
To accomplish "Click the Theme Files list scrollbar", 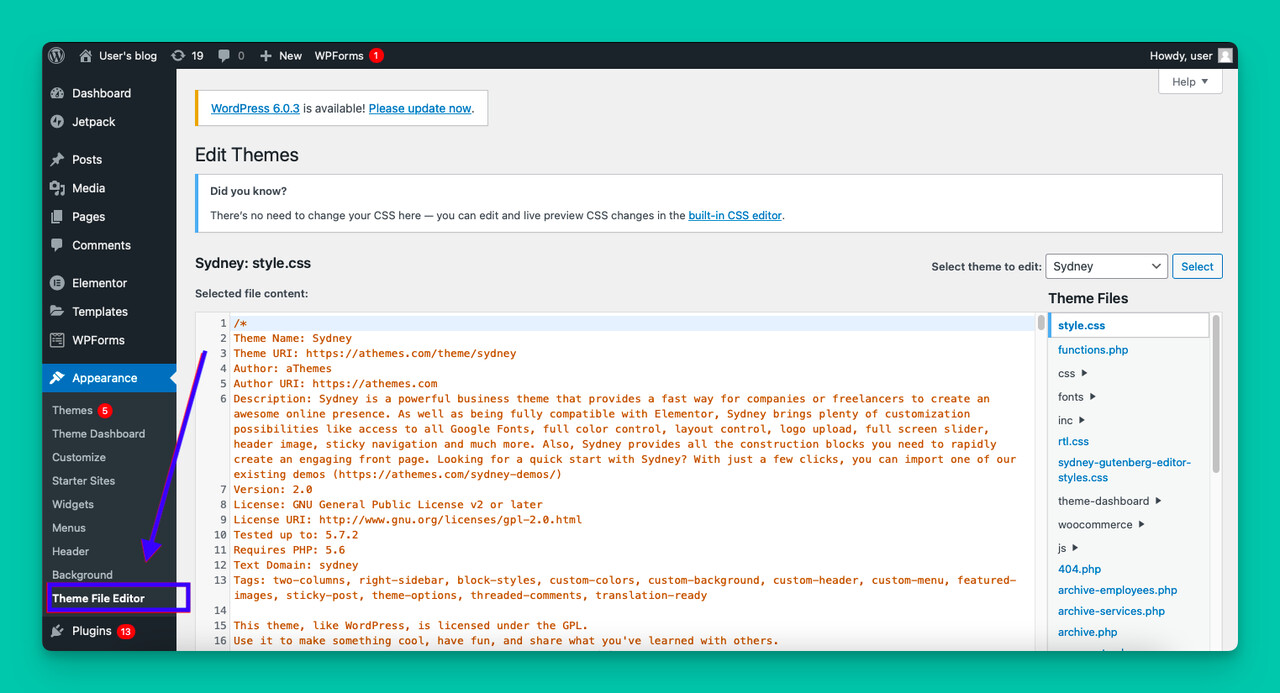I will click(x=1216, y=395).
